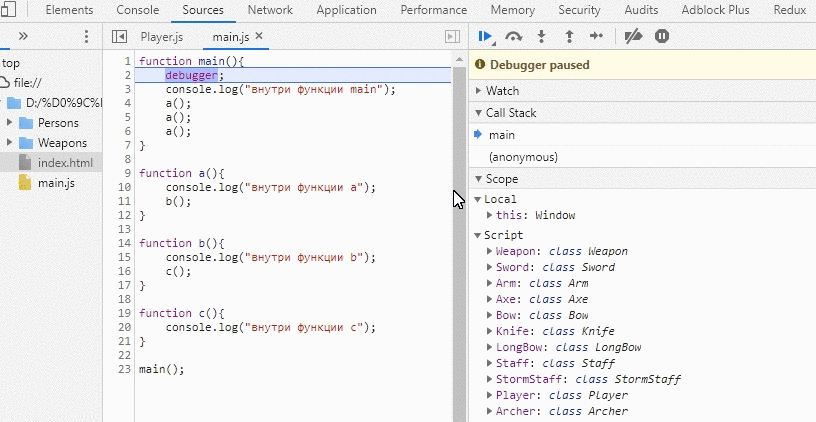Click line number 10 to set a breakpoint
Viewport: 816px width, 422px height.
pos(125,187)
